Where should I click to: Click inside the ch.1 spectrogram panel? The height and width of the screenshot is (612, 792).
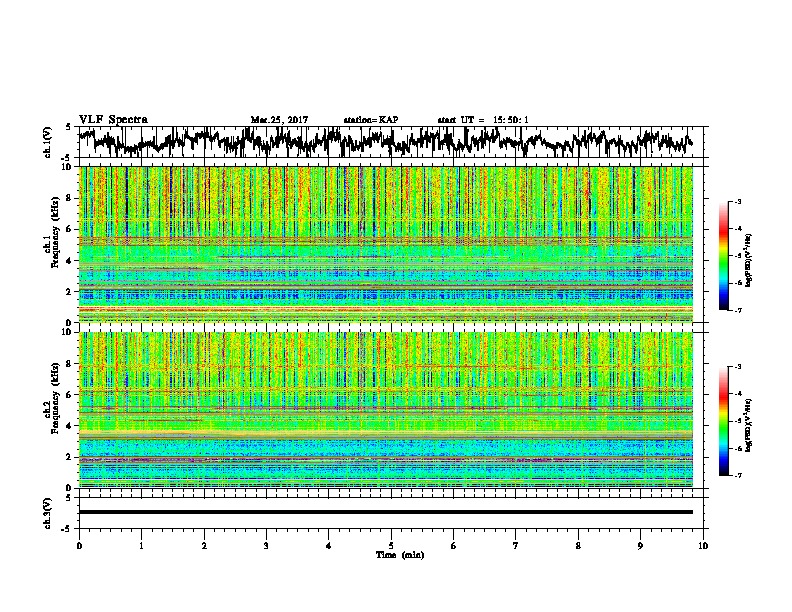[x=386, y=244]
